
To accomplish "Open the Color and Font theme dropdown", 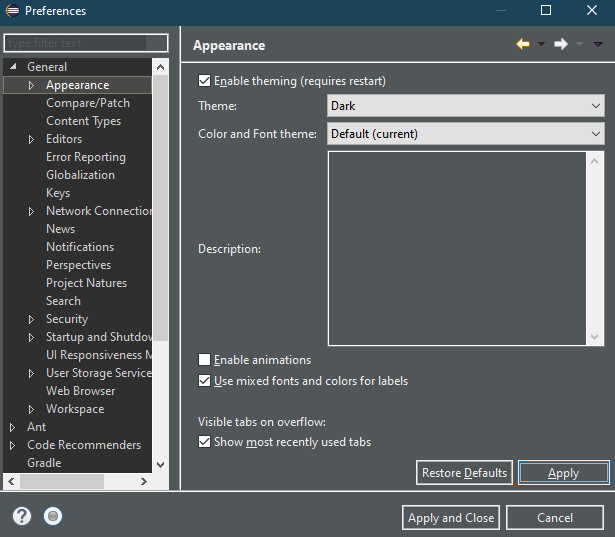I will pyautogui.click(x=465, y=134).
